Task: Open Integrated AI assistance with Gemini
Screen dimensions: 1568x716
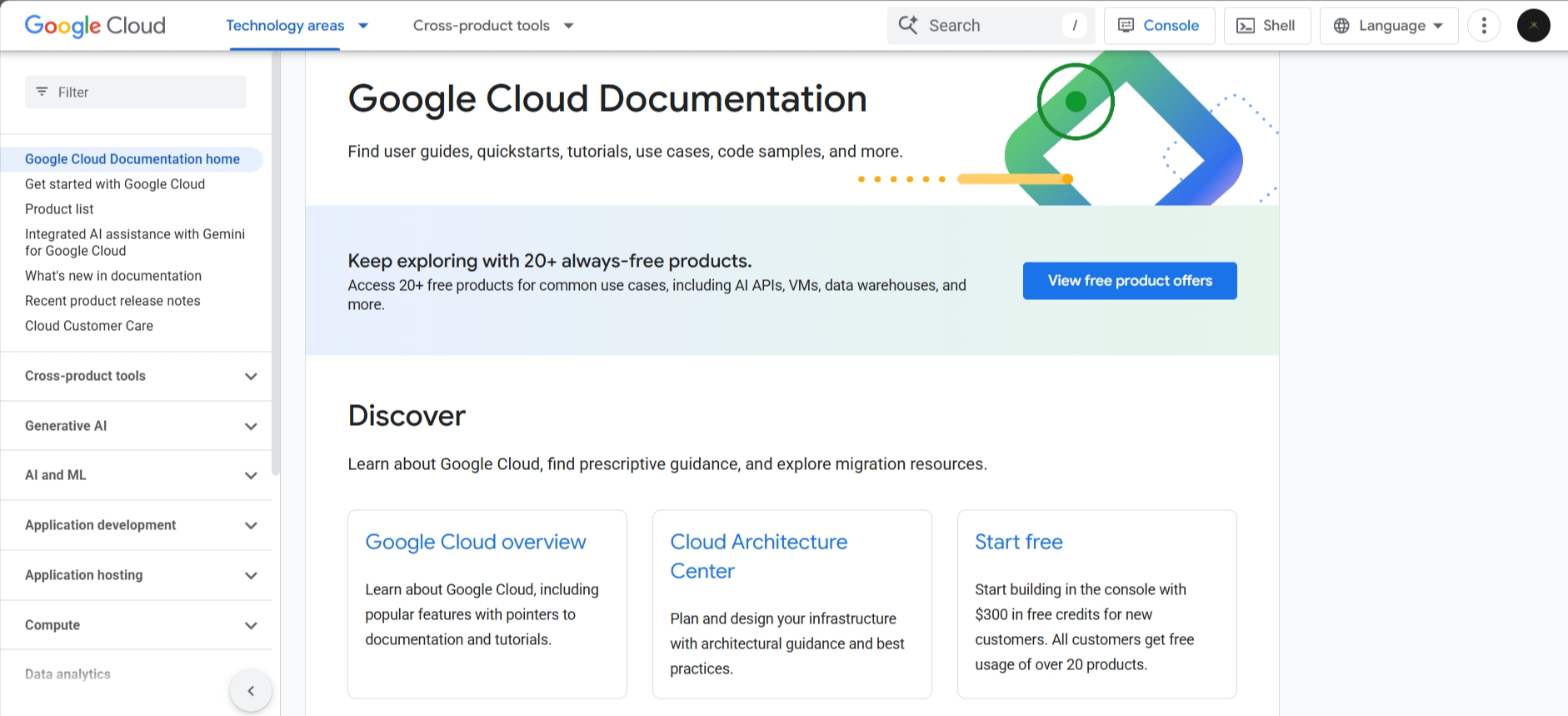Action: click(135, 243)
